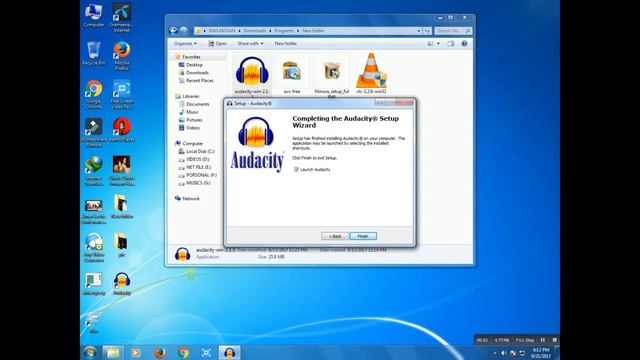Click Finish in the Audacity Setup wizard
Screen dimensions: 640x360
click(363, 236)
